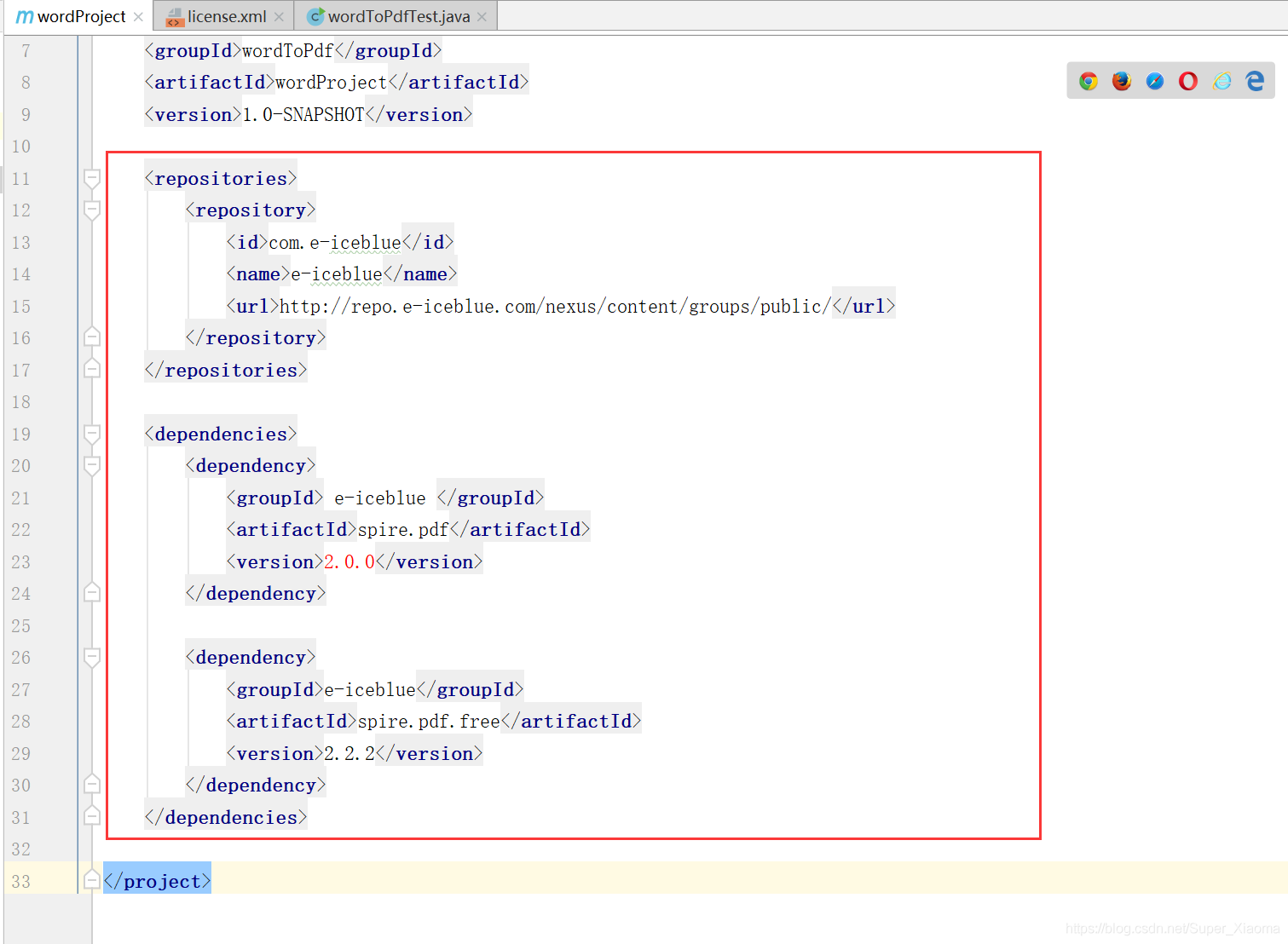1288x944 pixels.
Task: Fold closing dependency tag at line 30
Action: [92, 785]
